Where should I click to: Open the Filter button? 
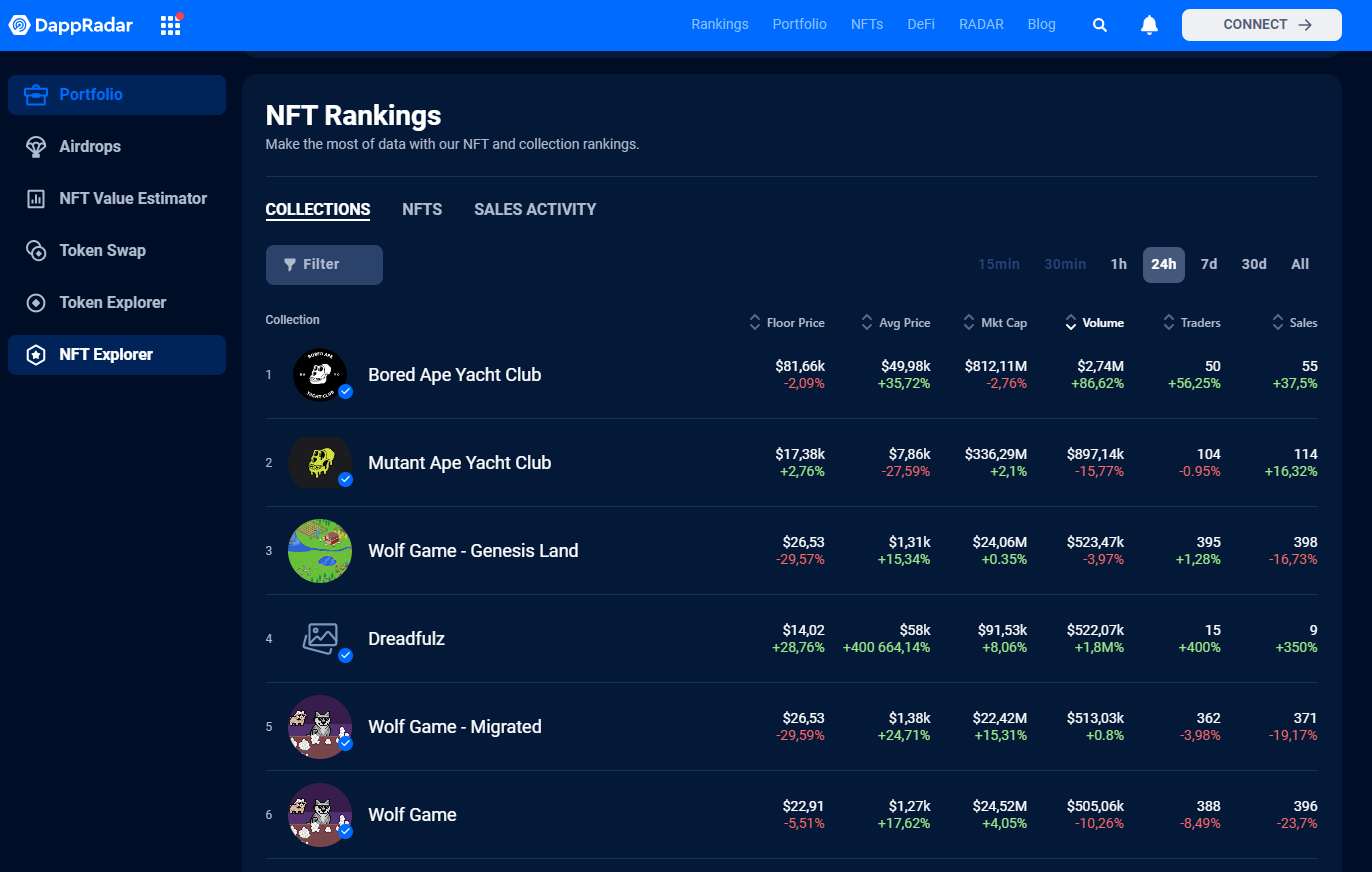click(x=324, y=265)
